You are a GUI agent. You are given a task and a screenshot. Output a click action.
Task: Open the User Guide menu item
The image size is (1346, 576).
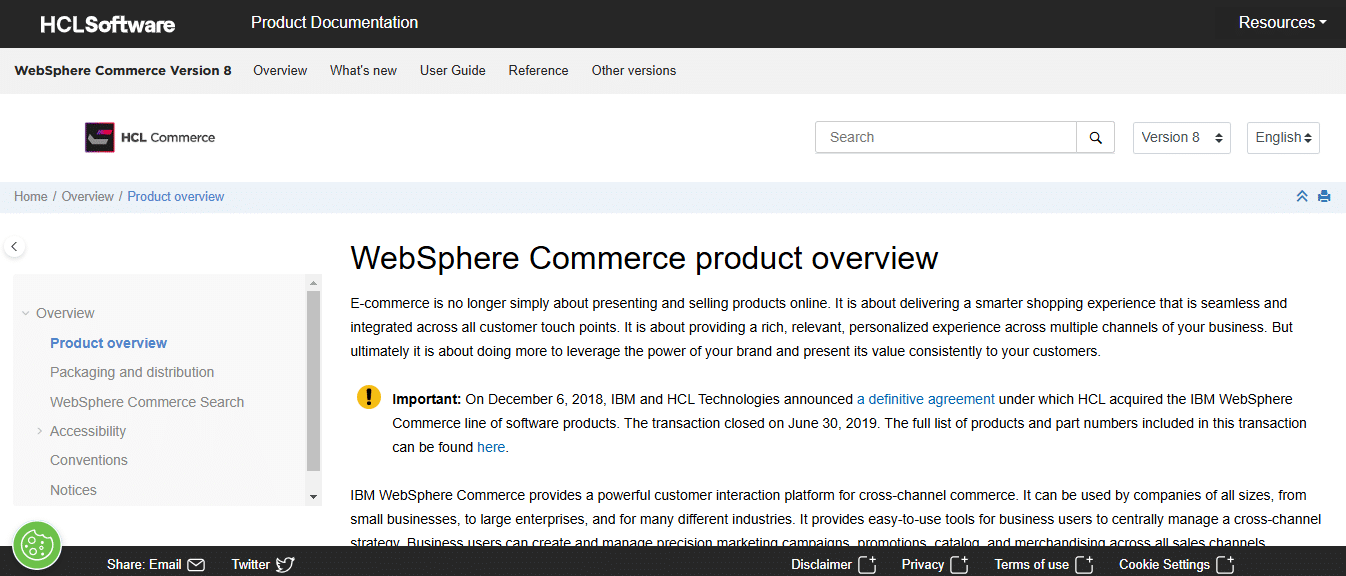(x=453, y=70)
